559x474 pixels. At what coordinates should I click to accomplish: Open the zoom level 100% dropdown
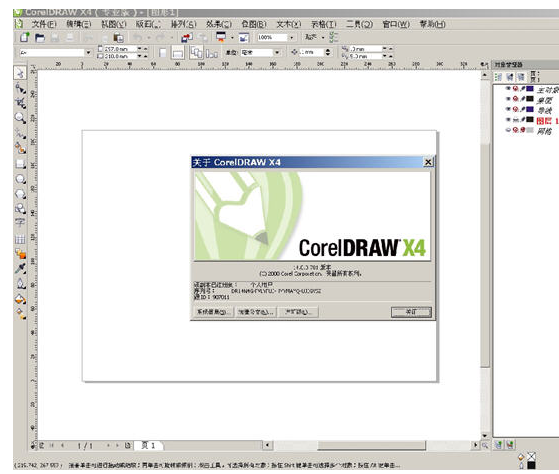[x=292, y=37]
